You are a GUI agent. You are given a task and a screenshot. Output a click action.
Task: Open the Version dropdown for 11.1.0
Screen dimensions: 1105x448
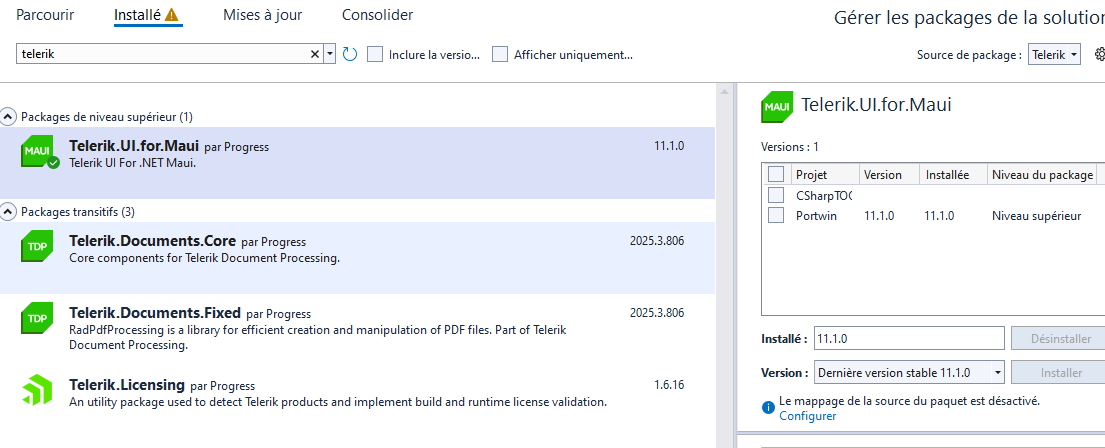[909, 372]
